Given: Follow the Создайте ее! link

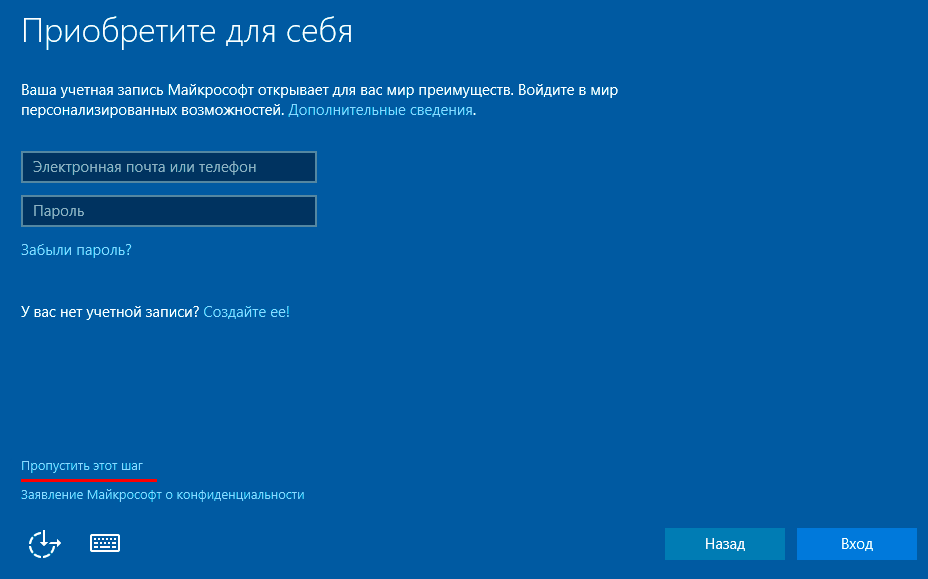Looking at the screenshot, I should 246,312.
